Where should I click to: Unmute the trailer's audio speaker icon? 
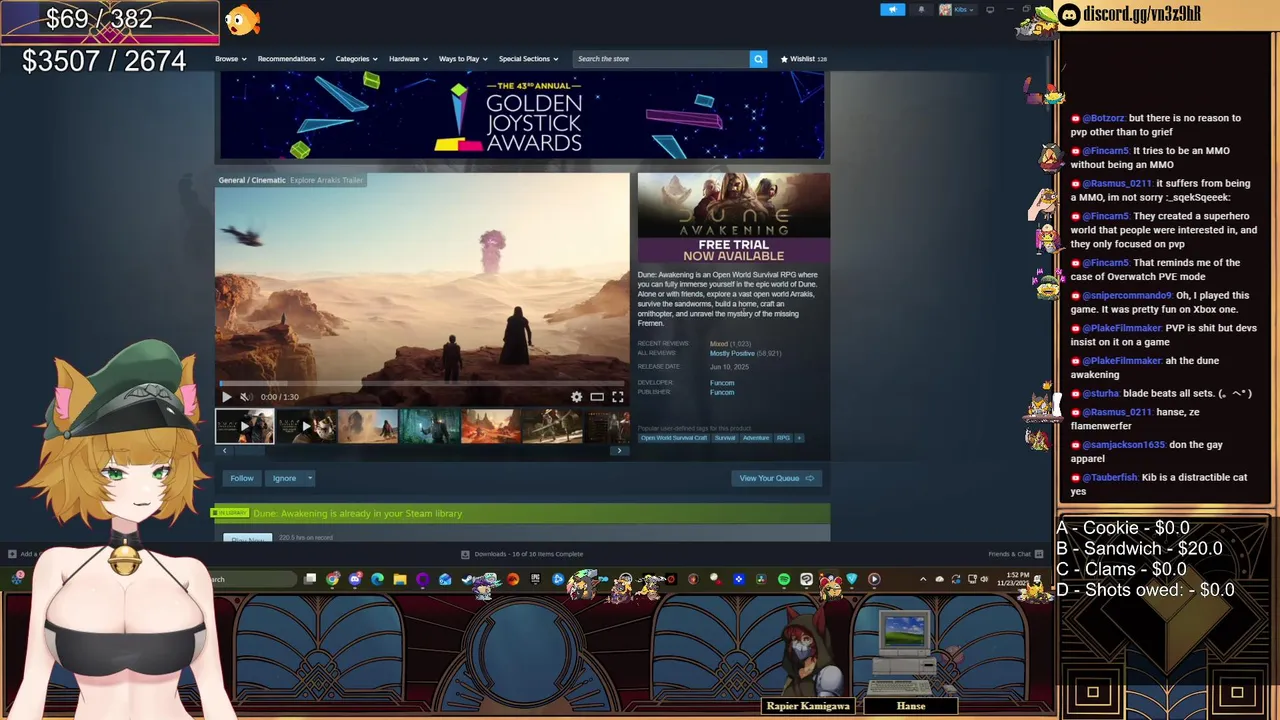point(246,397)
